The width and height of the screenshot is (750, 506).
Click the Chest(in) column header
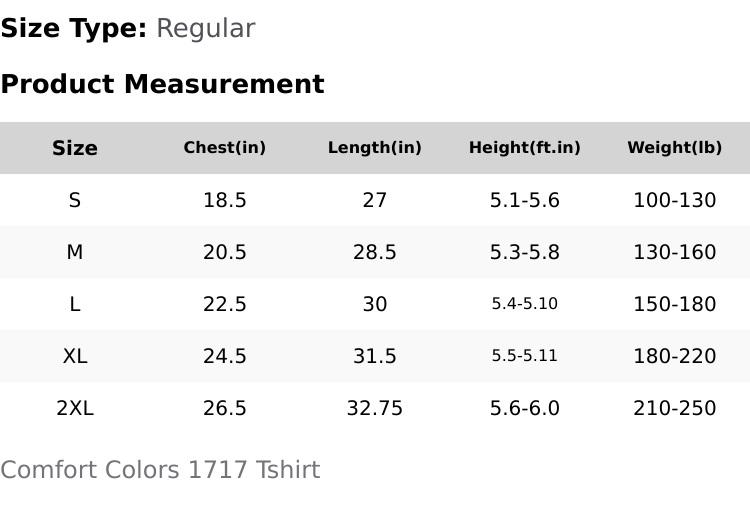pyautogui.click(x=224, y=147)
